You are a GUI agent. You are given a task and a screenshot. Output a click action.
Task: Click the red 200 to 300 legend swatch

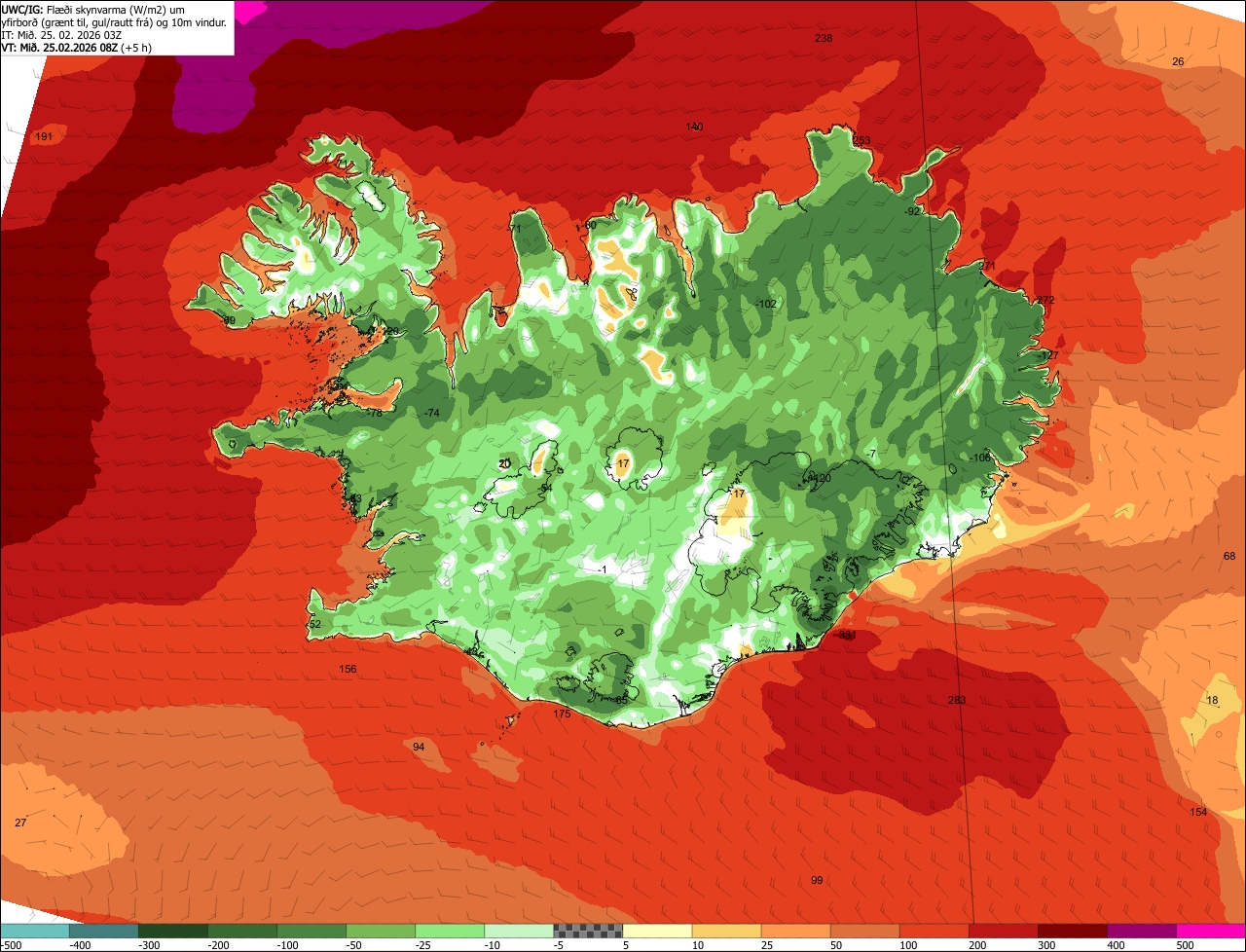click(1003, 931)
